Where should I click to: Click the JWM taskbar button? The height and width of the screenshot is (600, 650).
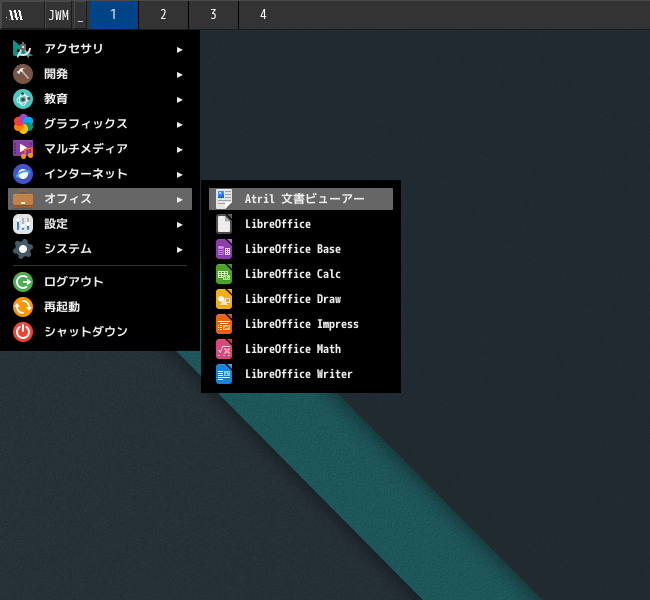[x=58, y=15]
